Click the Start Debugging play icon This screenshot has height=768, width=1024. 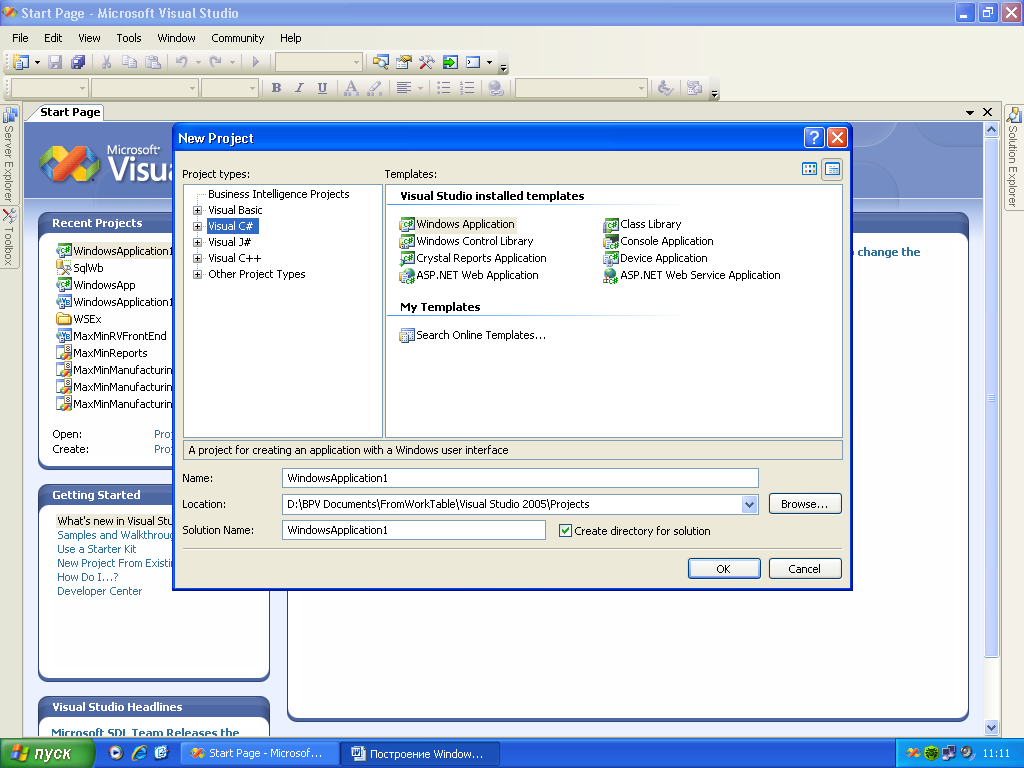[255, 62]
